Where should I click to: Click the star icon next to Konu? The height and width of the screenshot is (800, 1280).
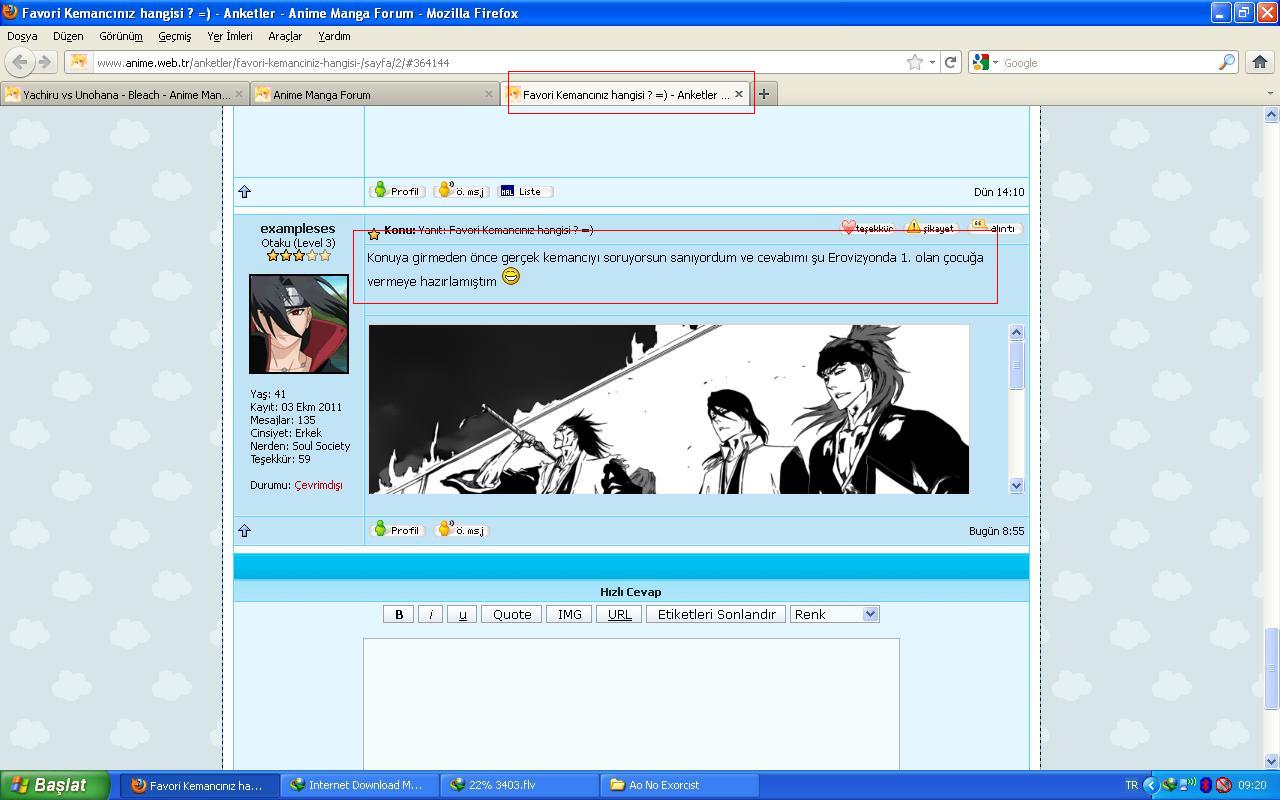tap(374, 234)
